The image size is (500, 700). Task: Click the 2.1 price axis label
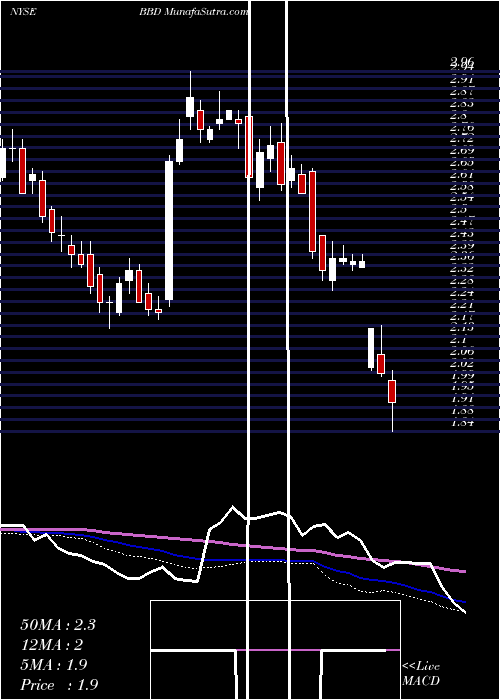pos(459,340)
